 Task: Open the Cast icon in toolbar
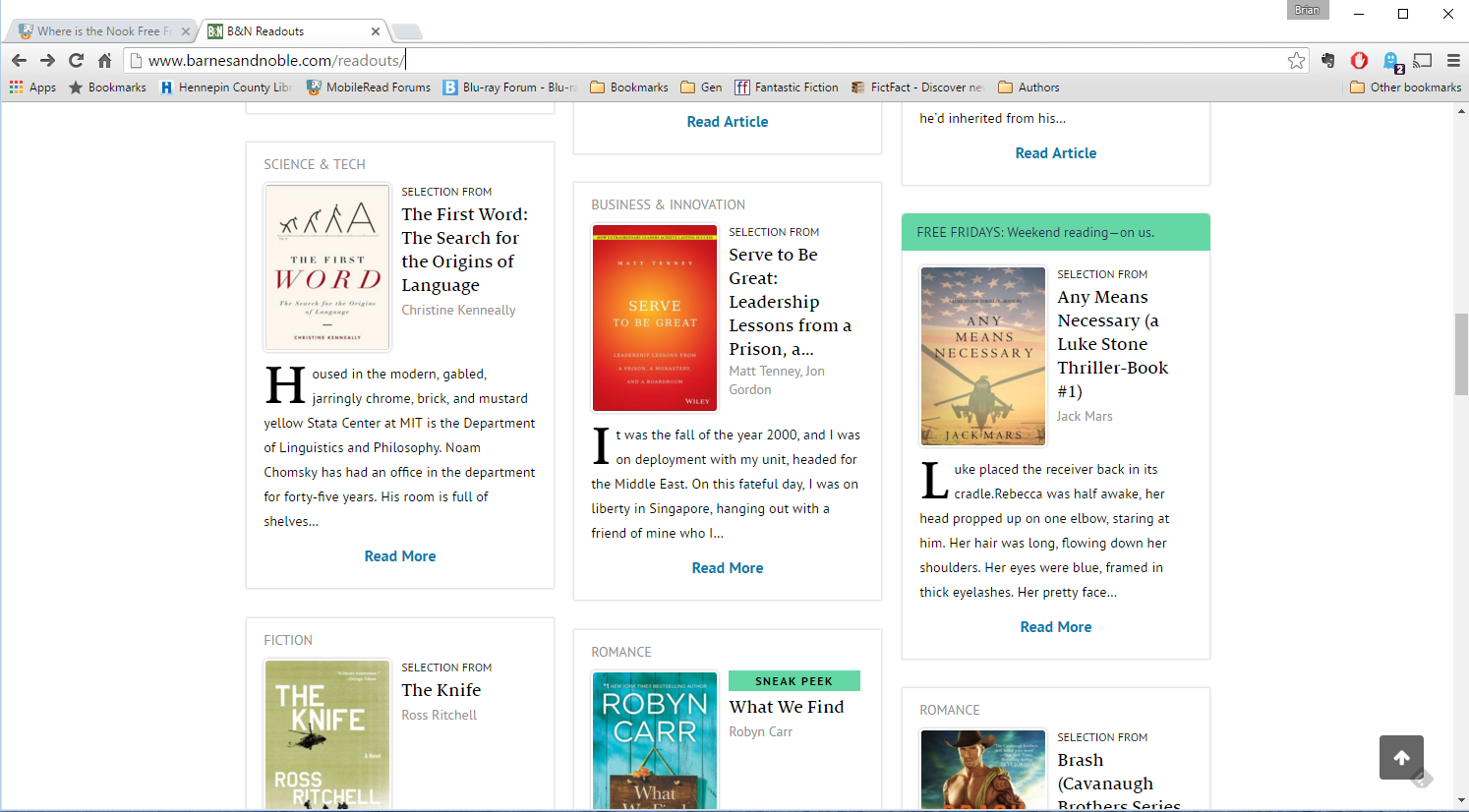pyautogui.click(x=1423, y=60)
